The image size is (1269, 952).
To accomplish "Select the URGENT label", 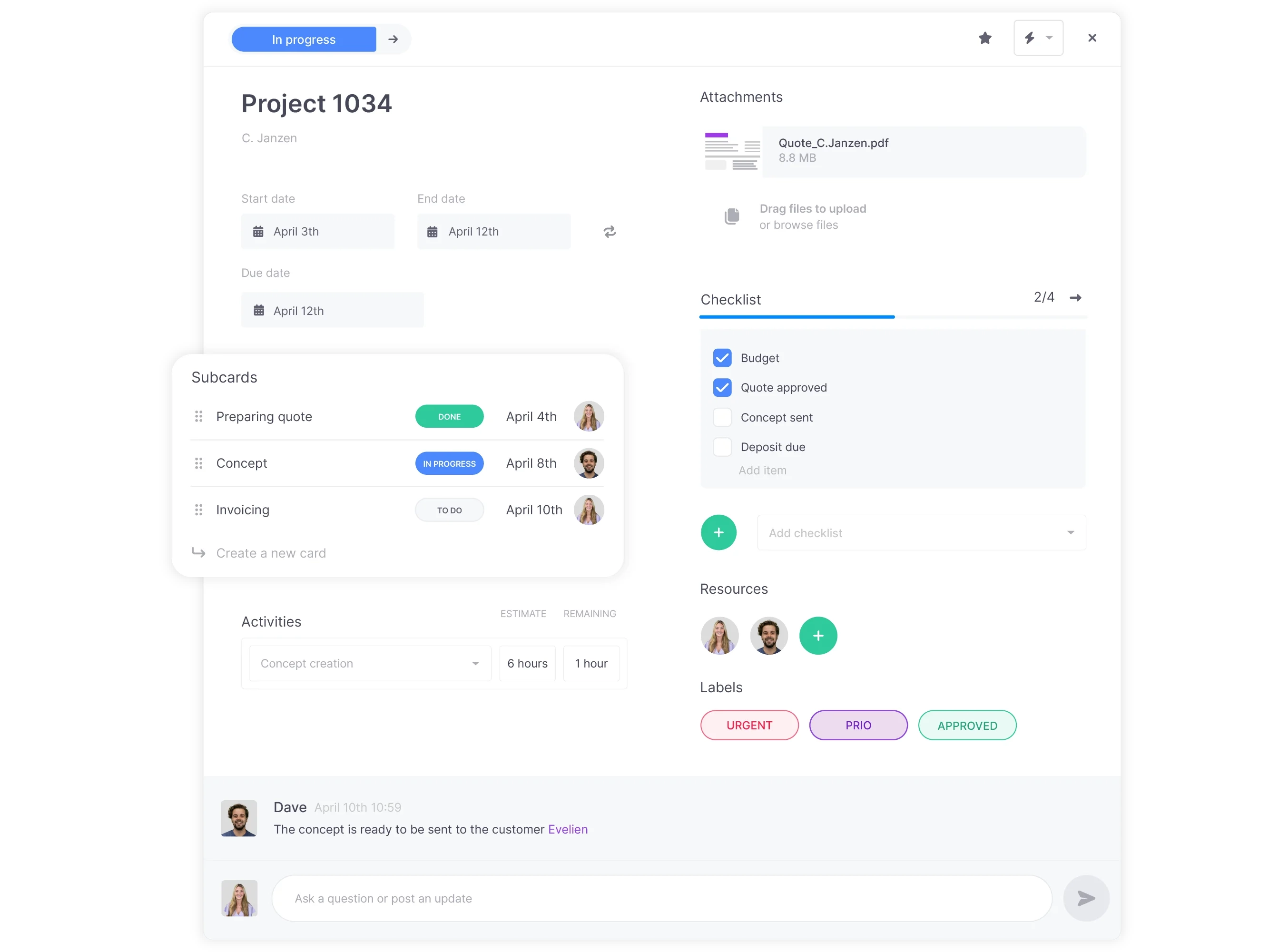I will coord(751,725).
